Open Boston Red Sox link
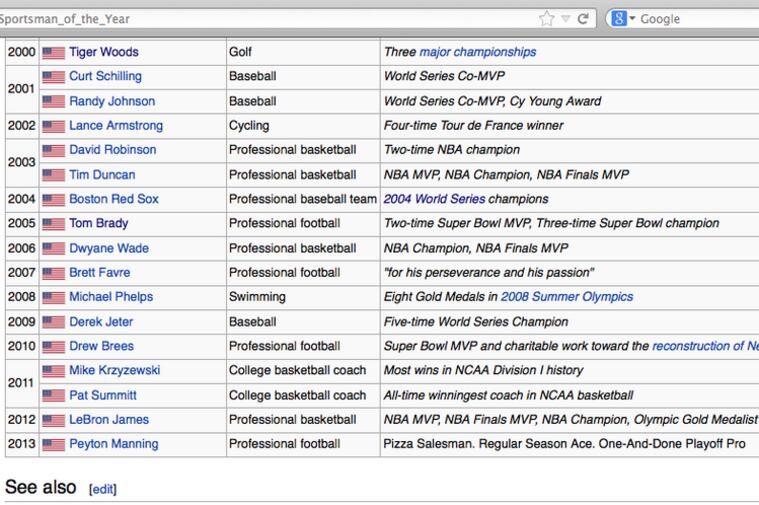Screen dimensions: 759x505 point(114,199)
